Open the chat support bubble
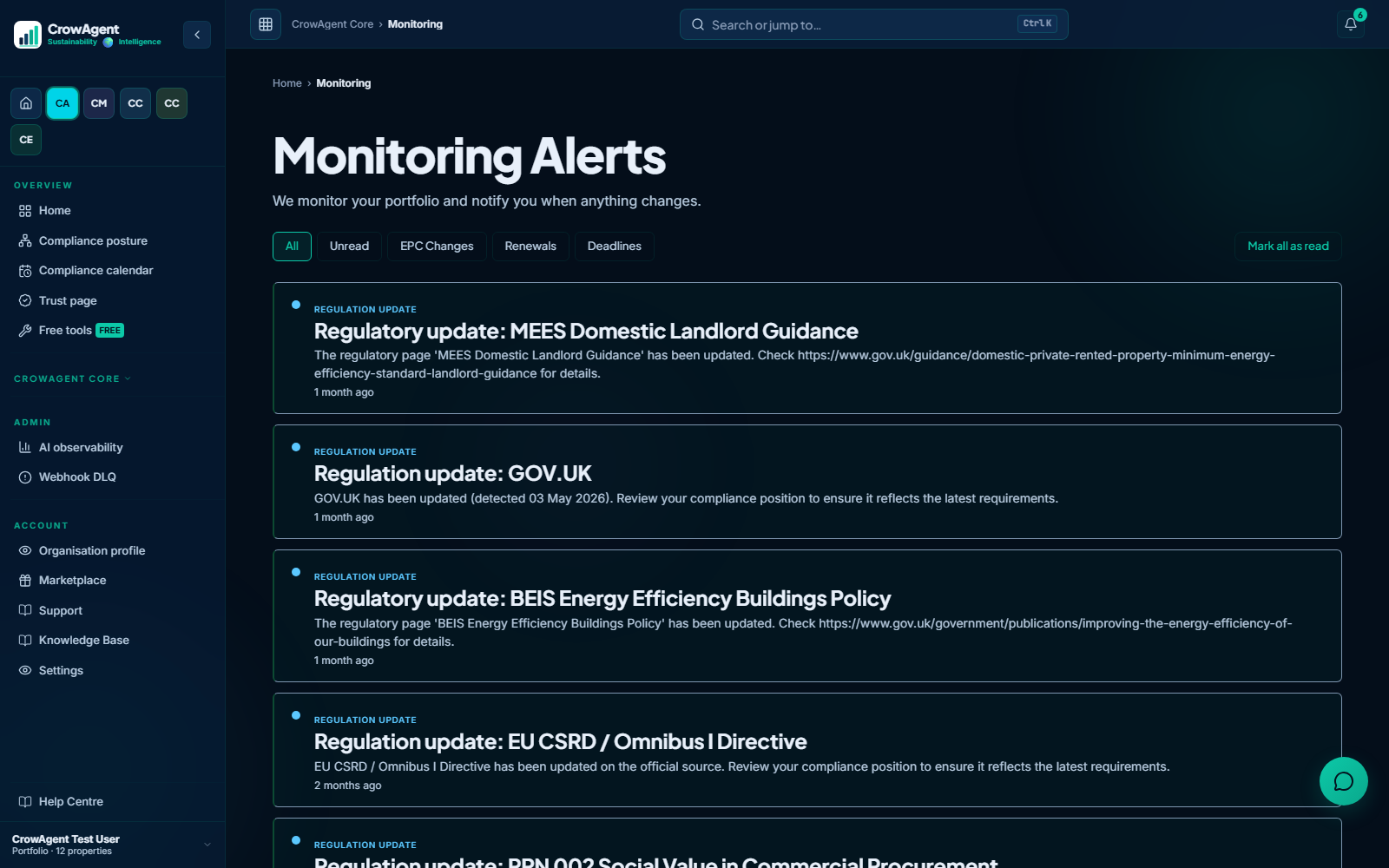Screen dimensions: 1389x868 [x=1344, y=781]
